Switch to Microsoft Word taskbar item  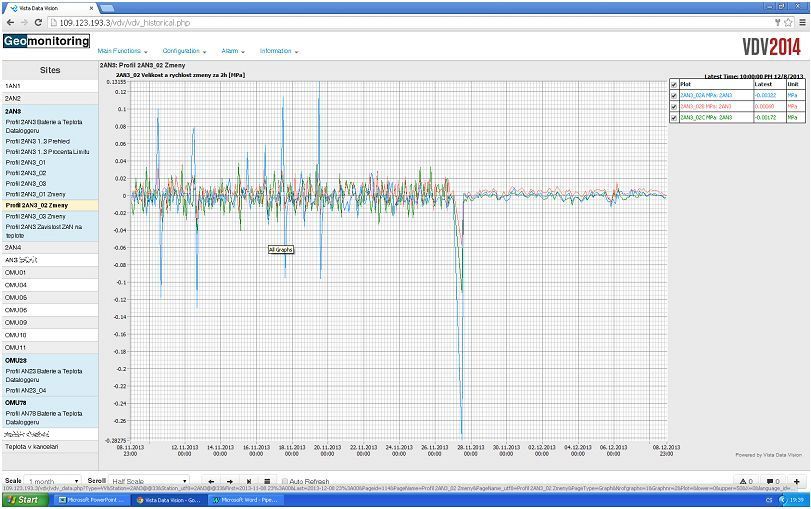[247, 500]
